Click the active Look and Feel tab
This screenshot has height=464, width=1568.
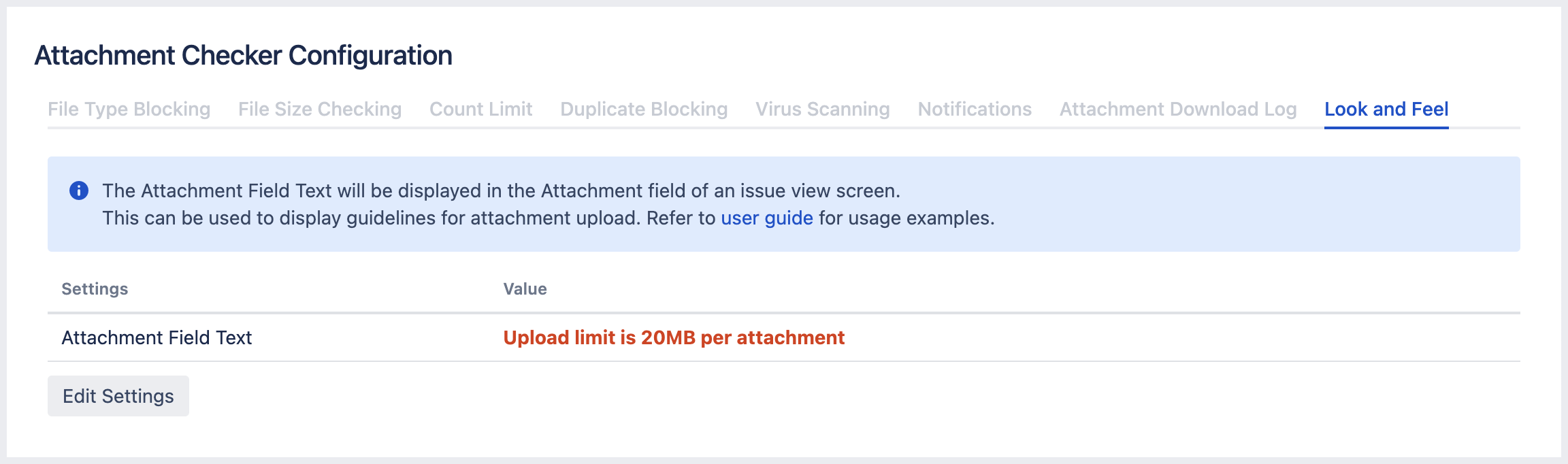pyautogui.click(x=1386, y=108)
